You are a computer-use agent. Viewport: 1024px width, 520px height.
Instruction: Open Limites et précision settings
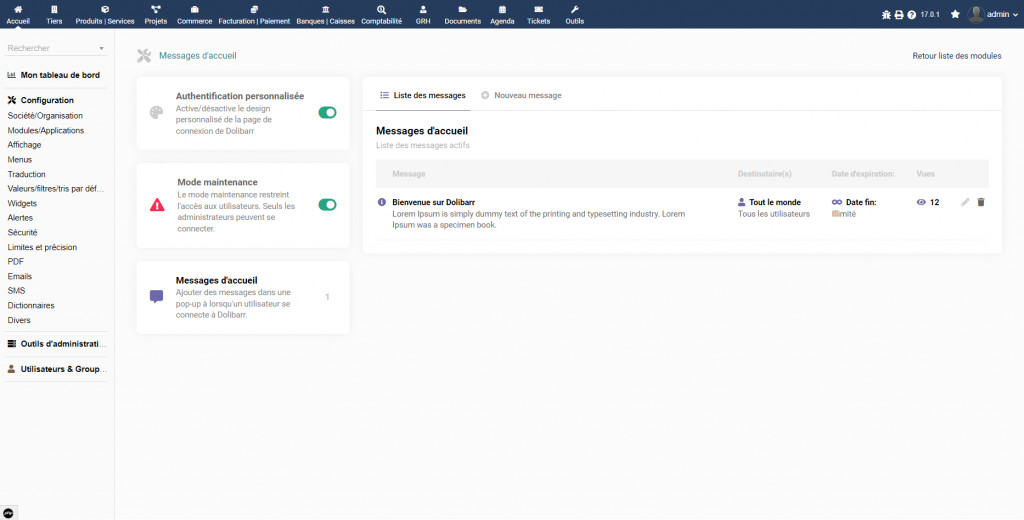coord(42,247)
